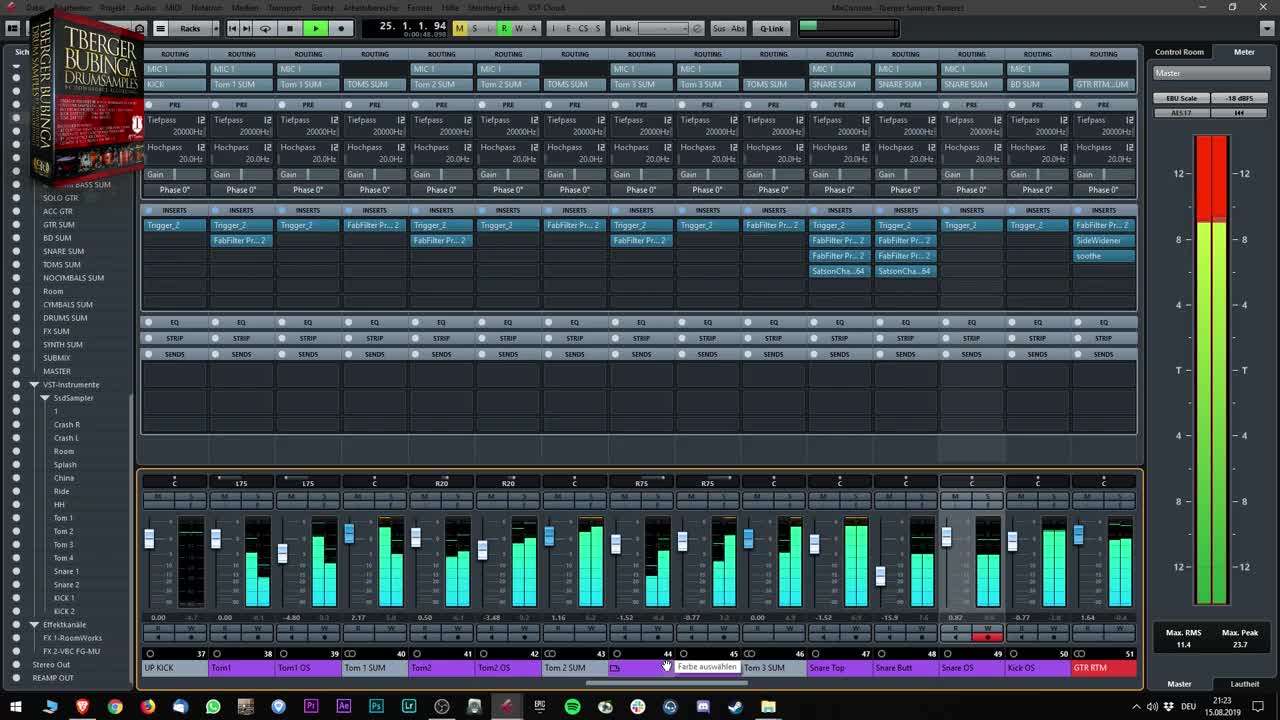Start playback with the green Play button

(315, 28)
